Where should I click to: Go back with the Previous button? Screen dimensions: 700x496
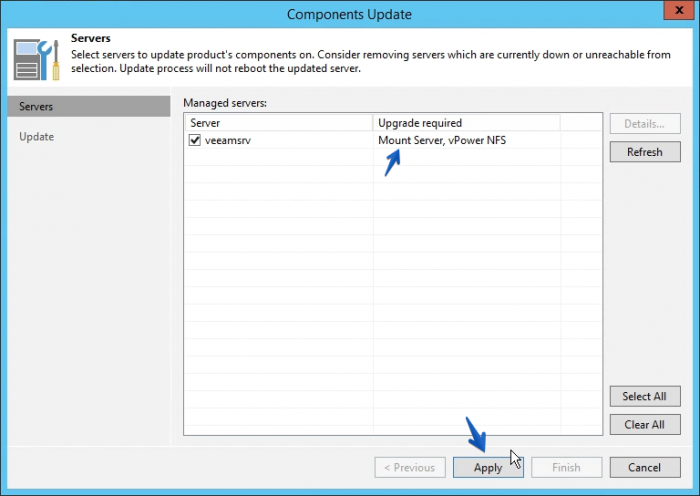click(410, 467)
